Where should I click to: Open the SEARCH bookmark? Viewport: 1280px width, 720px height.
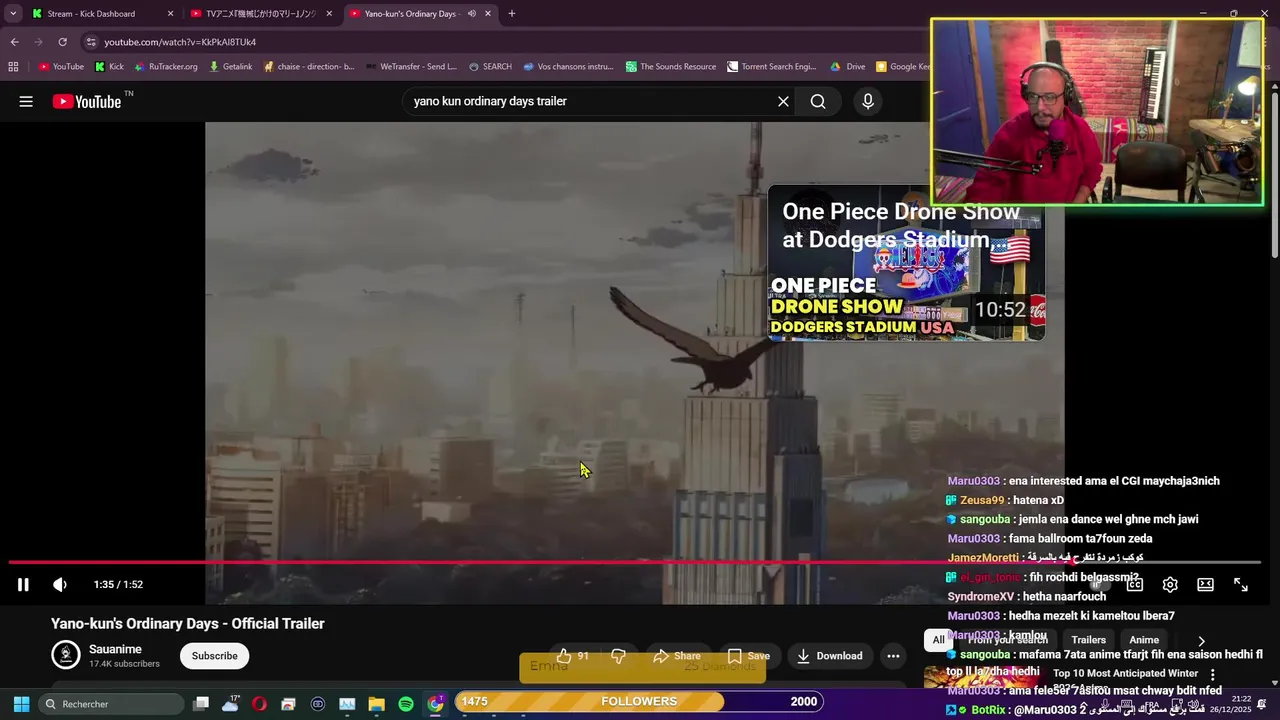(490, 67)
